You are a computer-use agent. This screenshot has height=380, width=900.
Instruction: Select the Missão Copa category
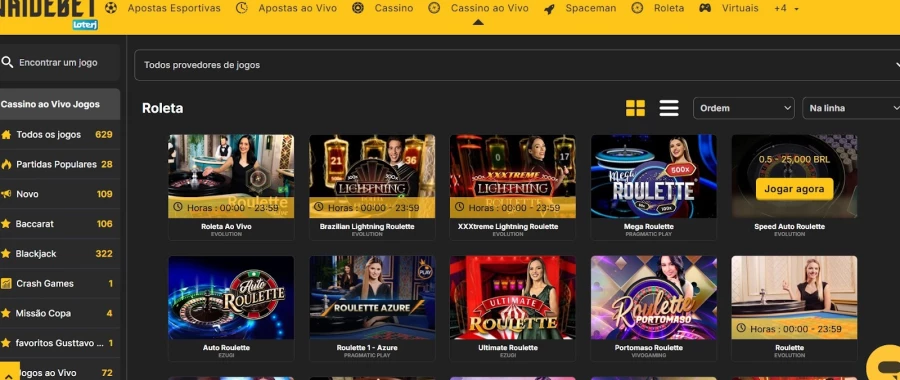coord(60,313)
